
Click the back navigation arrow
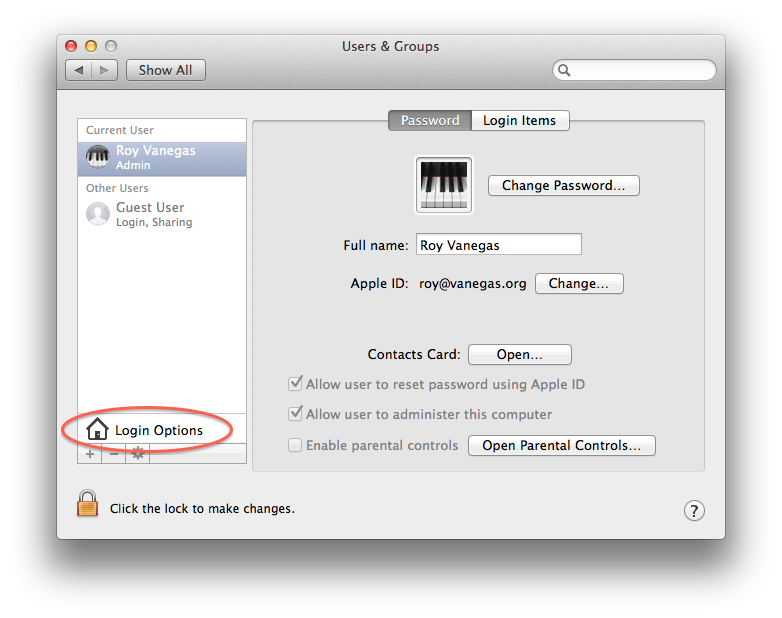click(x=79, y=70)
